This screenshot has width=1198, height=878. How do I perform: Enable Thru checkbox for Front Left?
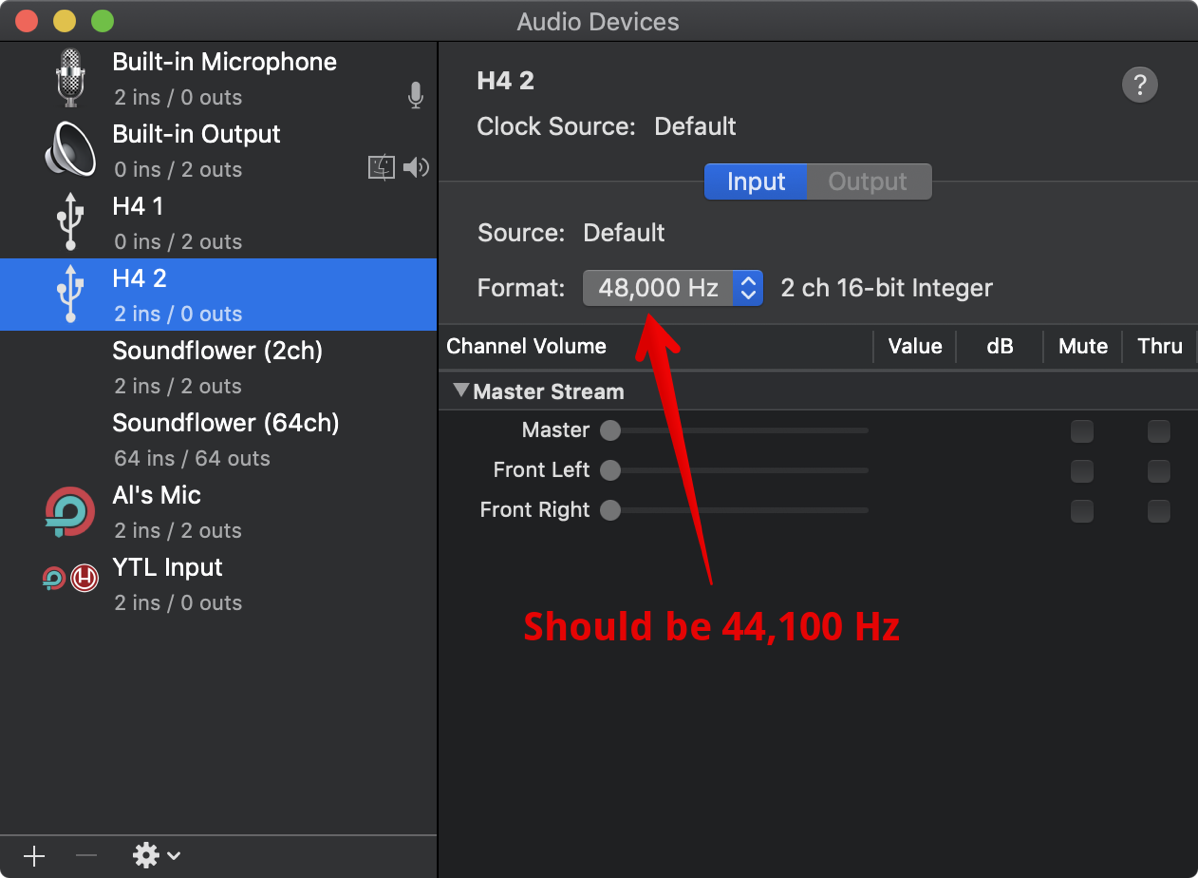1159,471
